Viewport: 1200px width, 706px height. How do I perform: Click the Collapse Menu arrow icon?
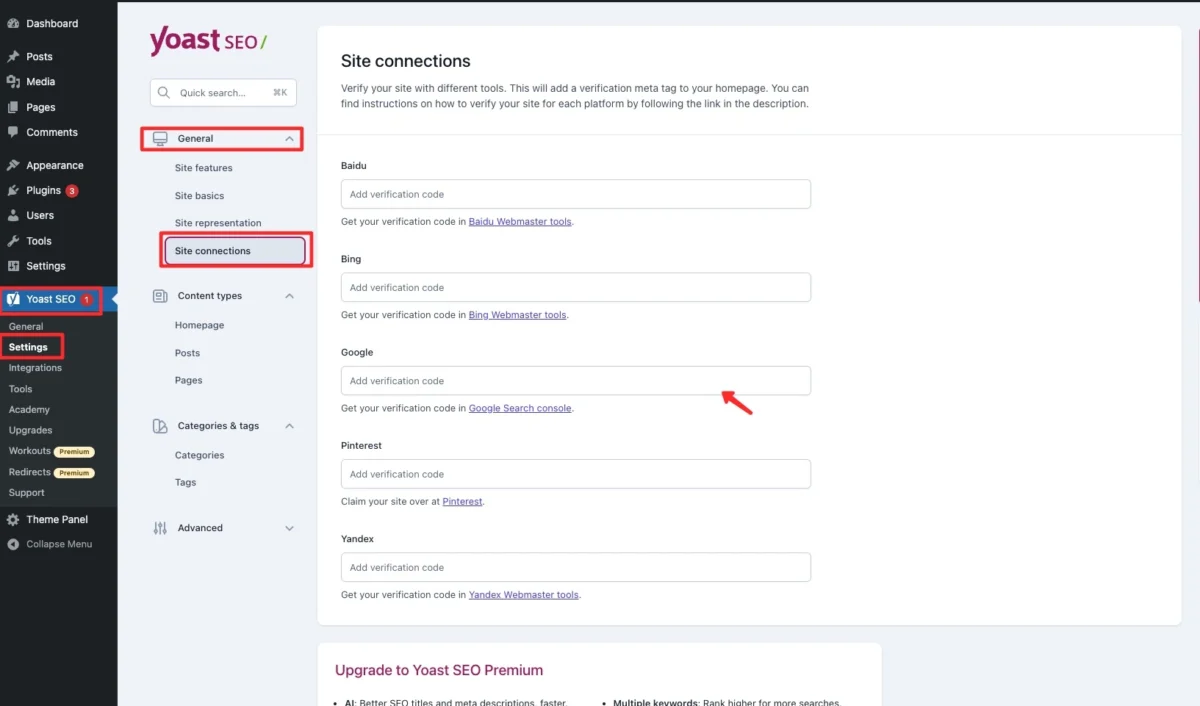tap(13, 544)
